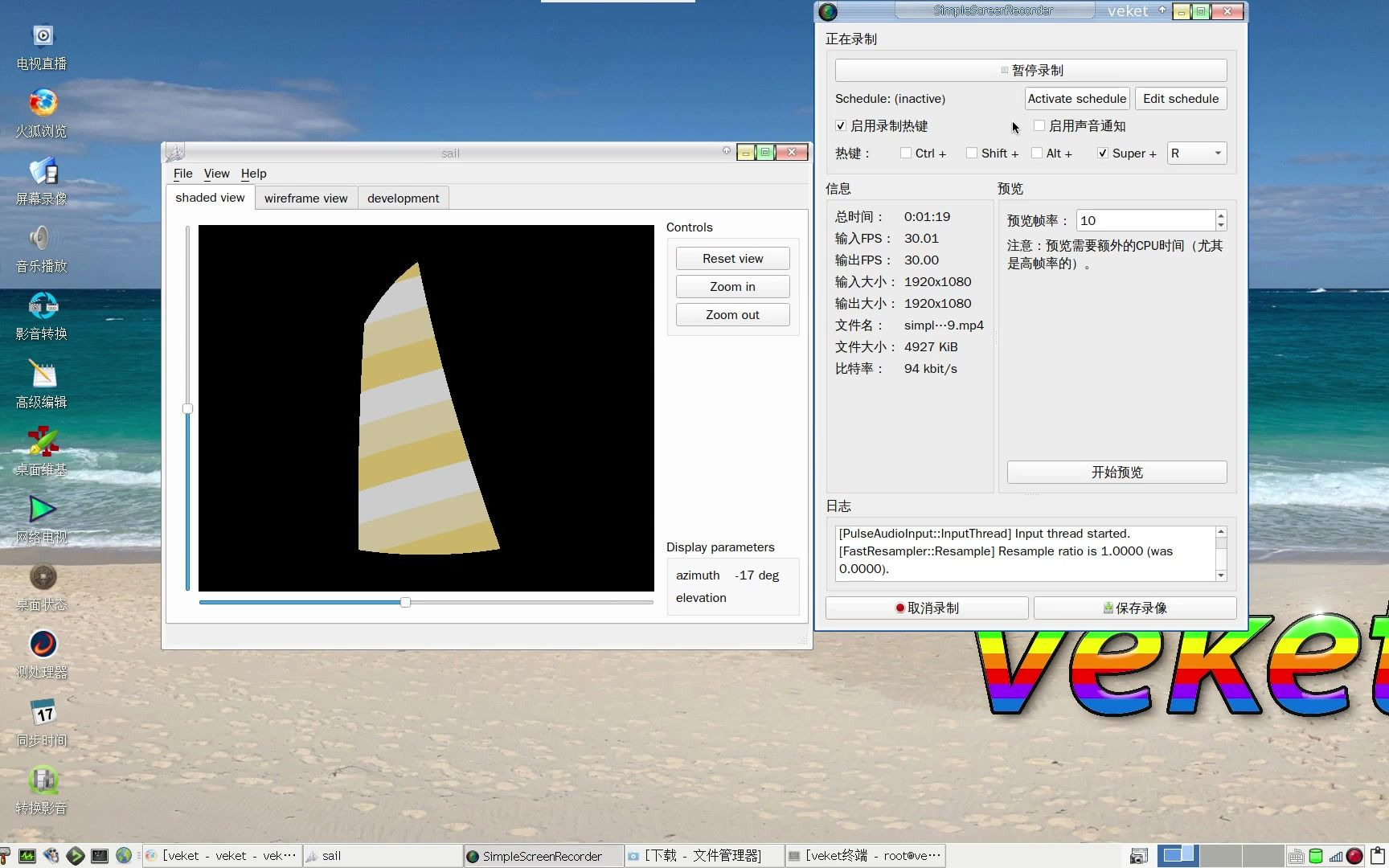1389x868 pixels.
Task: Click the sail window title bar icon
Action: click(175, 152)
